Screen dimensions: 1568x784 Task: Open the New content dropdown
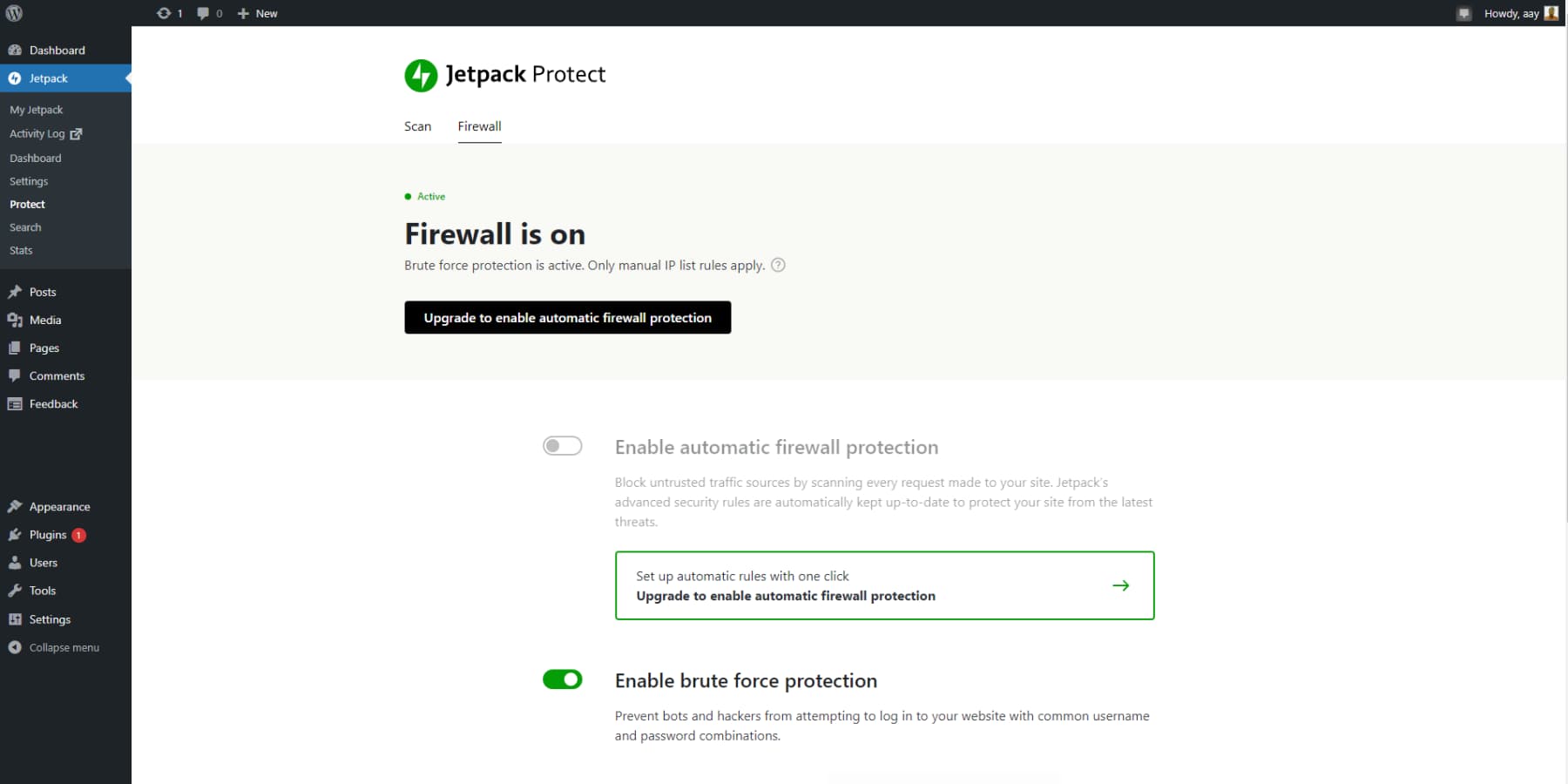(x=258, y=13)
